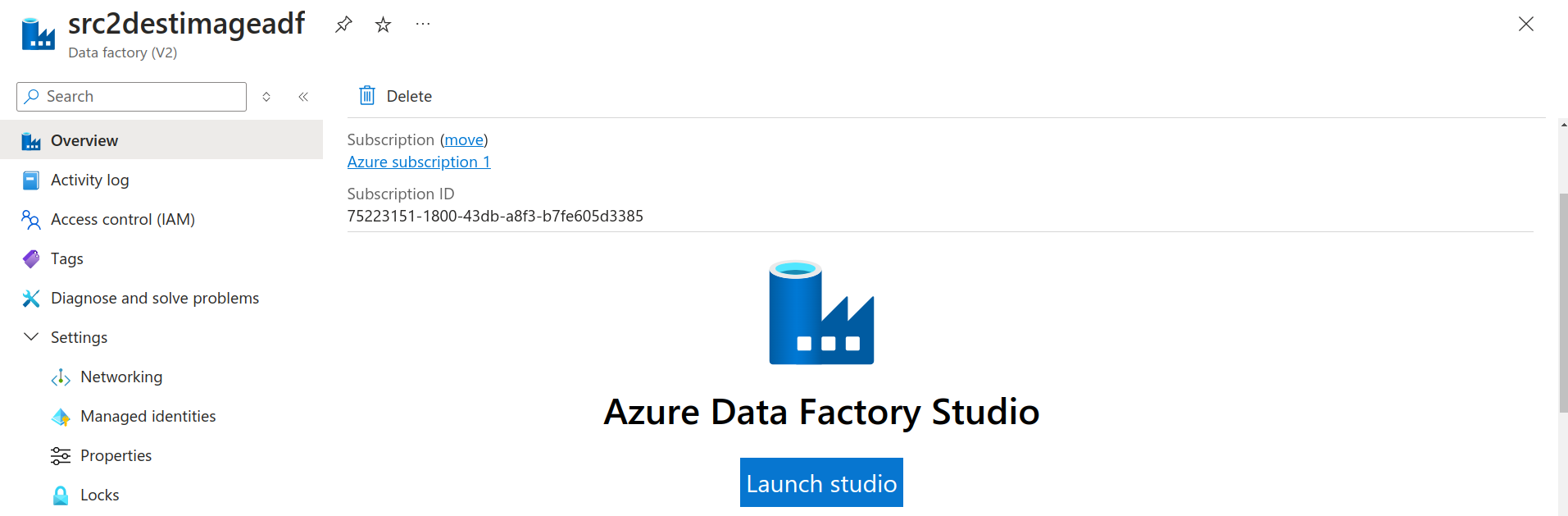This screenshot has width=1568, height=516.
Task: Toggle expand/collapse all menu groups arrows
Action: [x=266, y=97]
